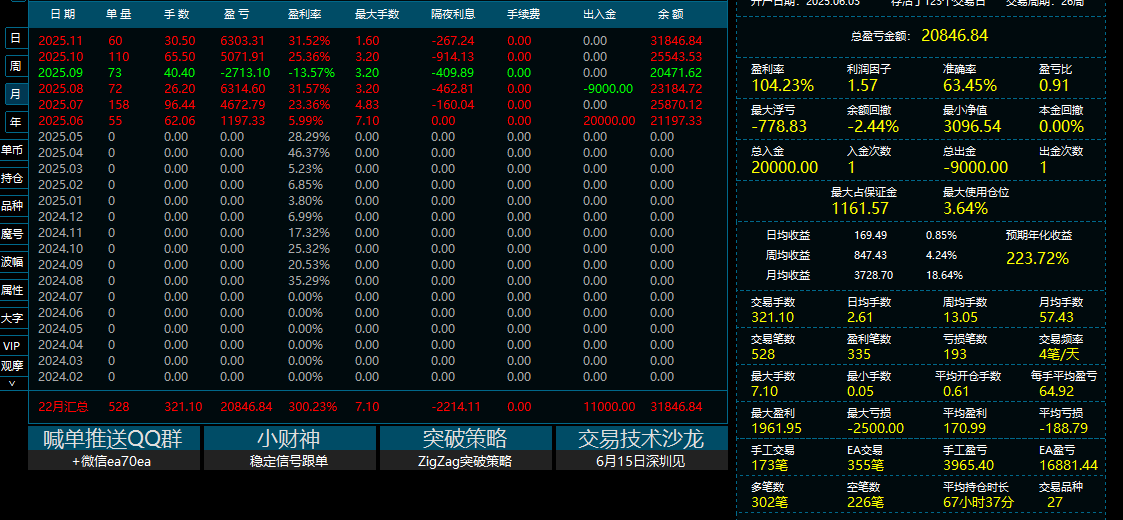Click the 月均收益 amount 3728.70
The image size is (1123, 520).
point(874,275)
